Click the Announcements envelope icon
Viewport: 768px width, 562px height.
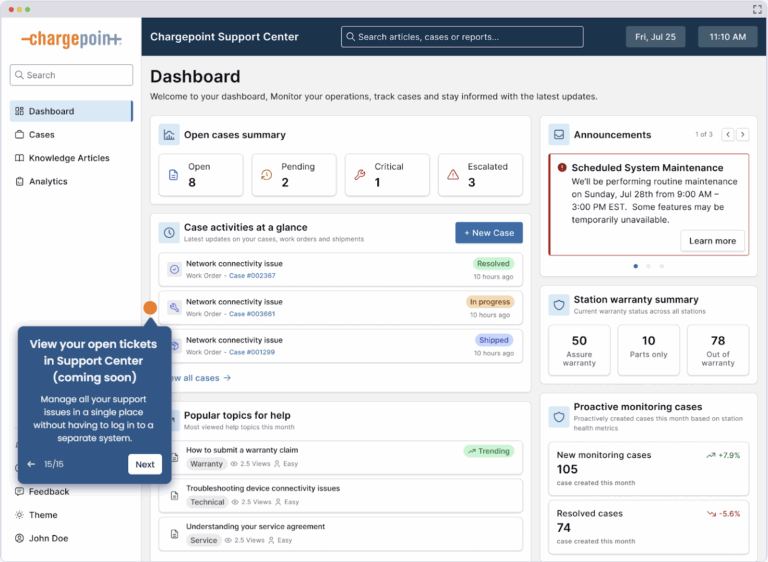pyautogui.click(x=559, y=135)
